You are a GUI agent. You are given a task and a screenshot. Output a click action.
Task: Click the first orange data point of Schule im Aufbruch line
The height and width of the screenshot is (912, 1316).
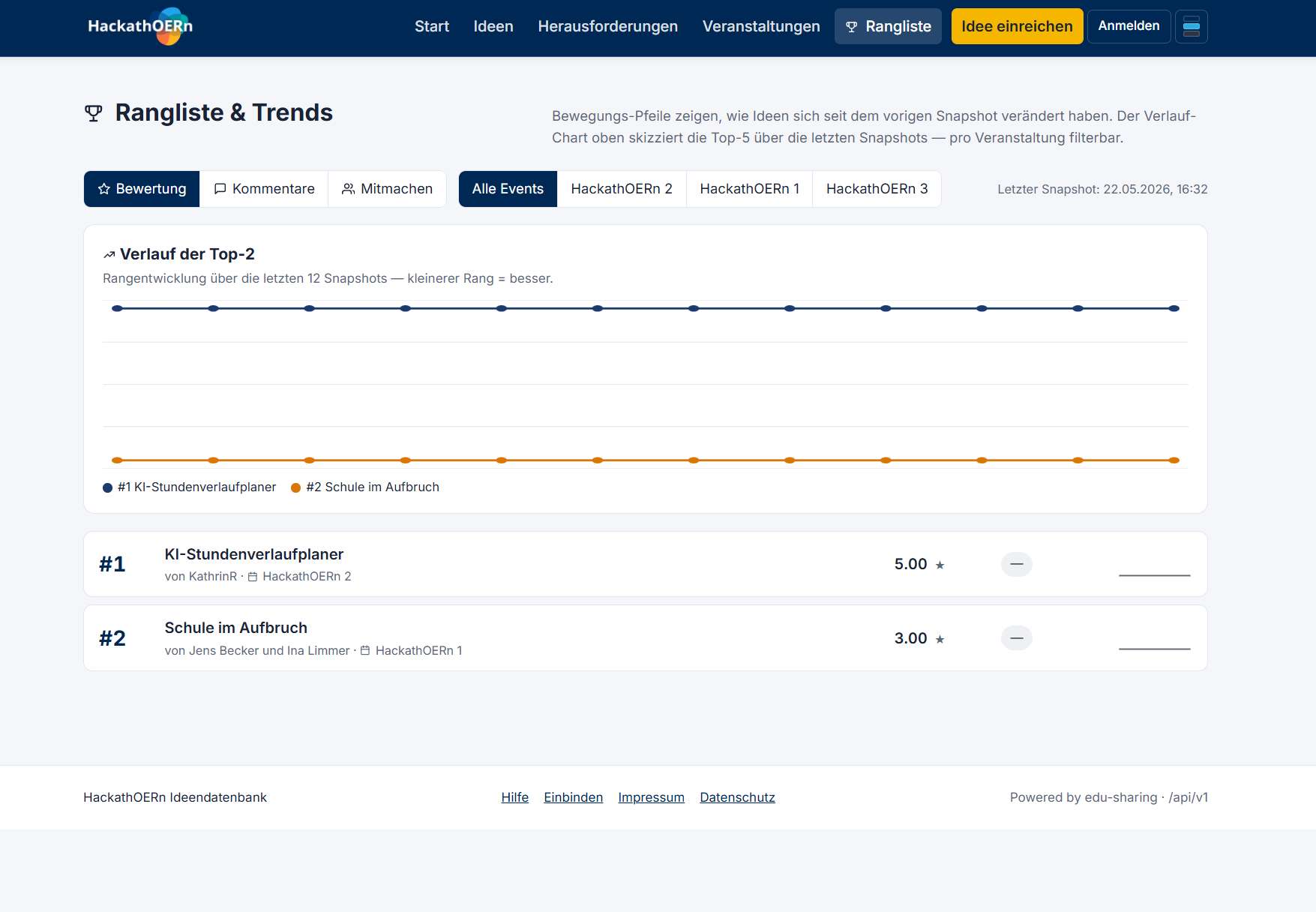click(x=117, y=460)
